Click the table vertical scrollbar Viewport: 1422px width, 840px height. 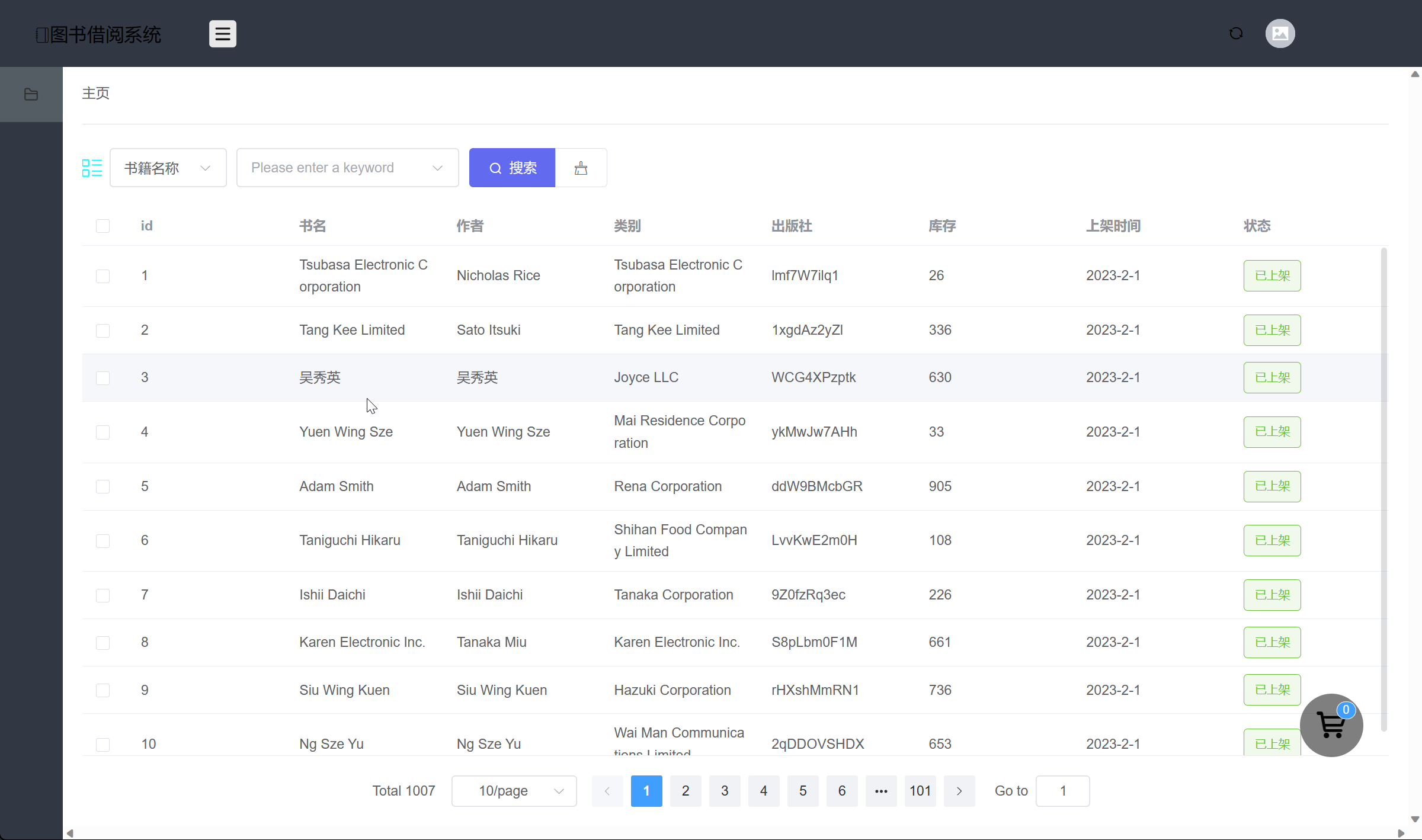click(x=1383, y=489)
